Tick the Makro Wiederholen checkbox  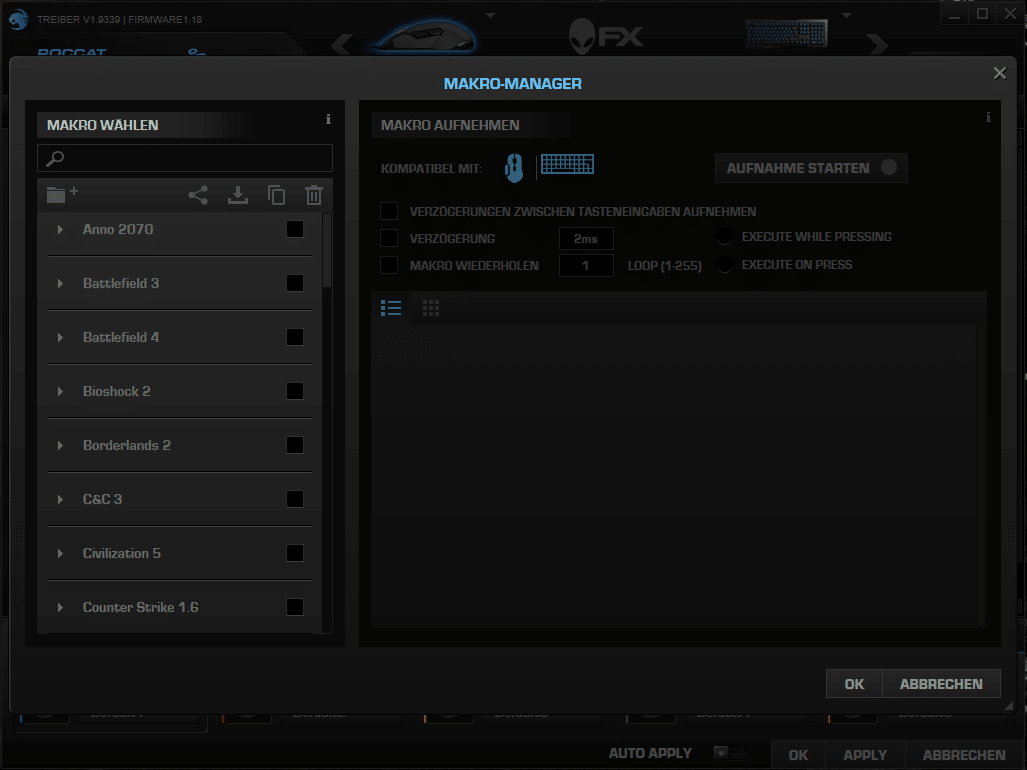[x=389, y=266]
